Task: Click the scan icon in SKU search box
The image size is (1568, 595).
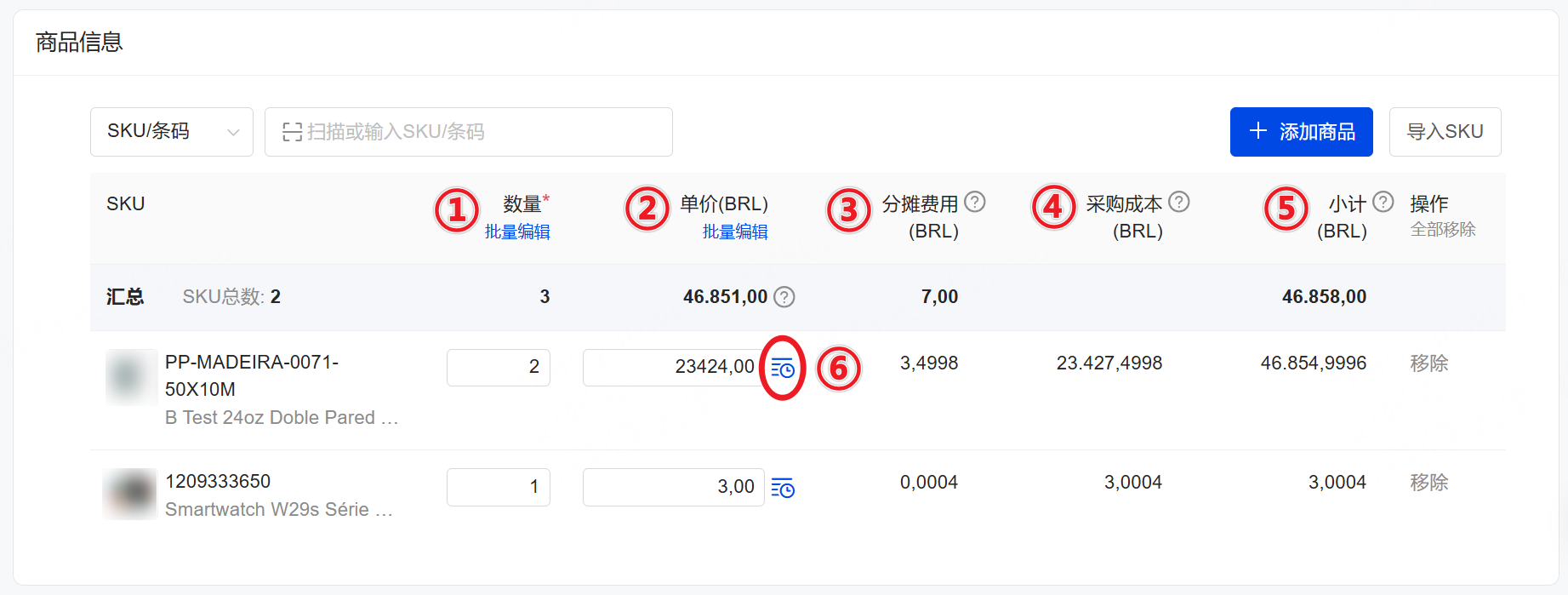Action: [292, 132]
